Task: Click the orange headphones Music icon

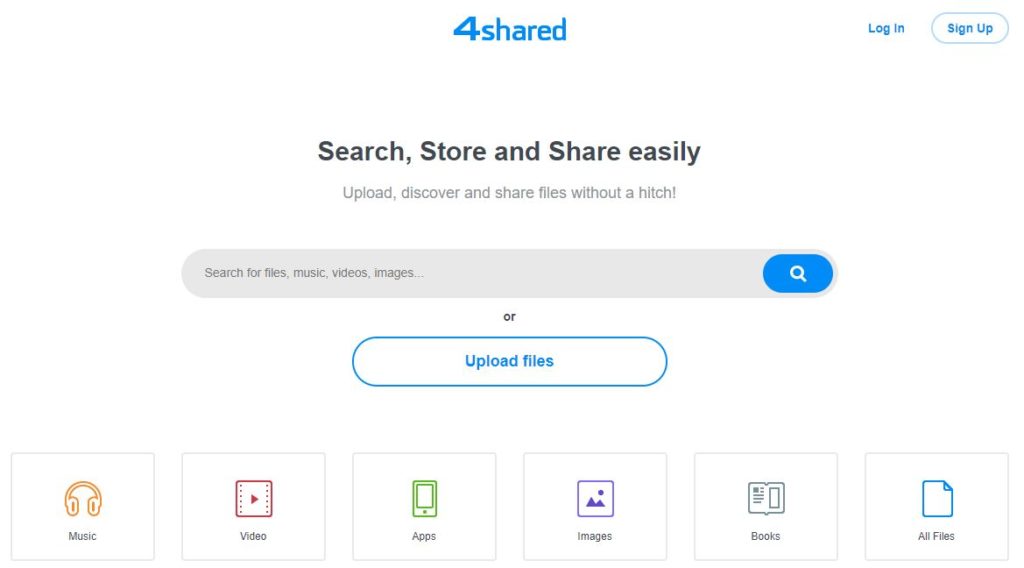Action: [83, 499]
